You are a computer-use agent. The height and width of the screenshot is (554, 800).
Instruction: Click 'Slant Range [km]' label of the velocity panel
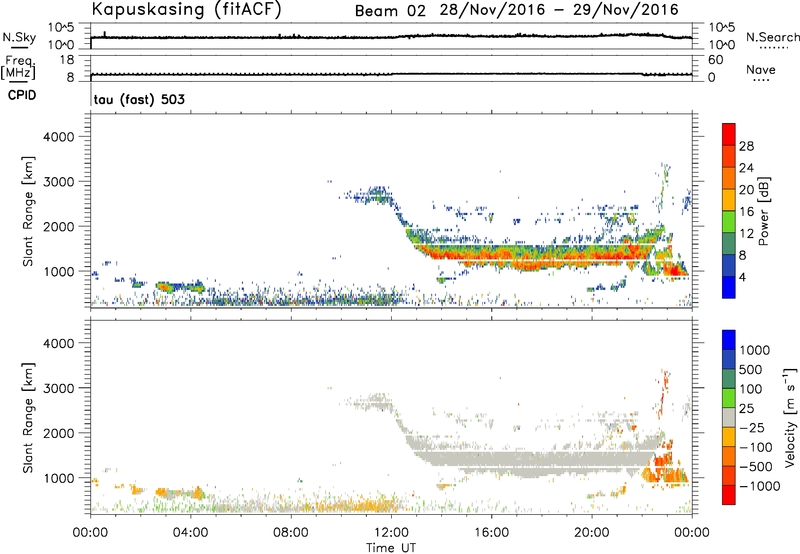tap(28, 417)
